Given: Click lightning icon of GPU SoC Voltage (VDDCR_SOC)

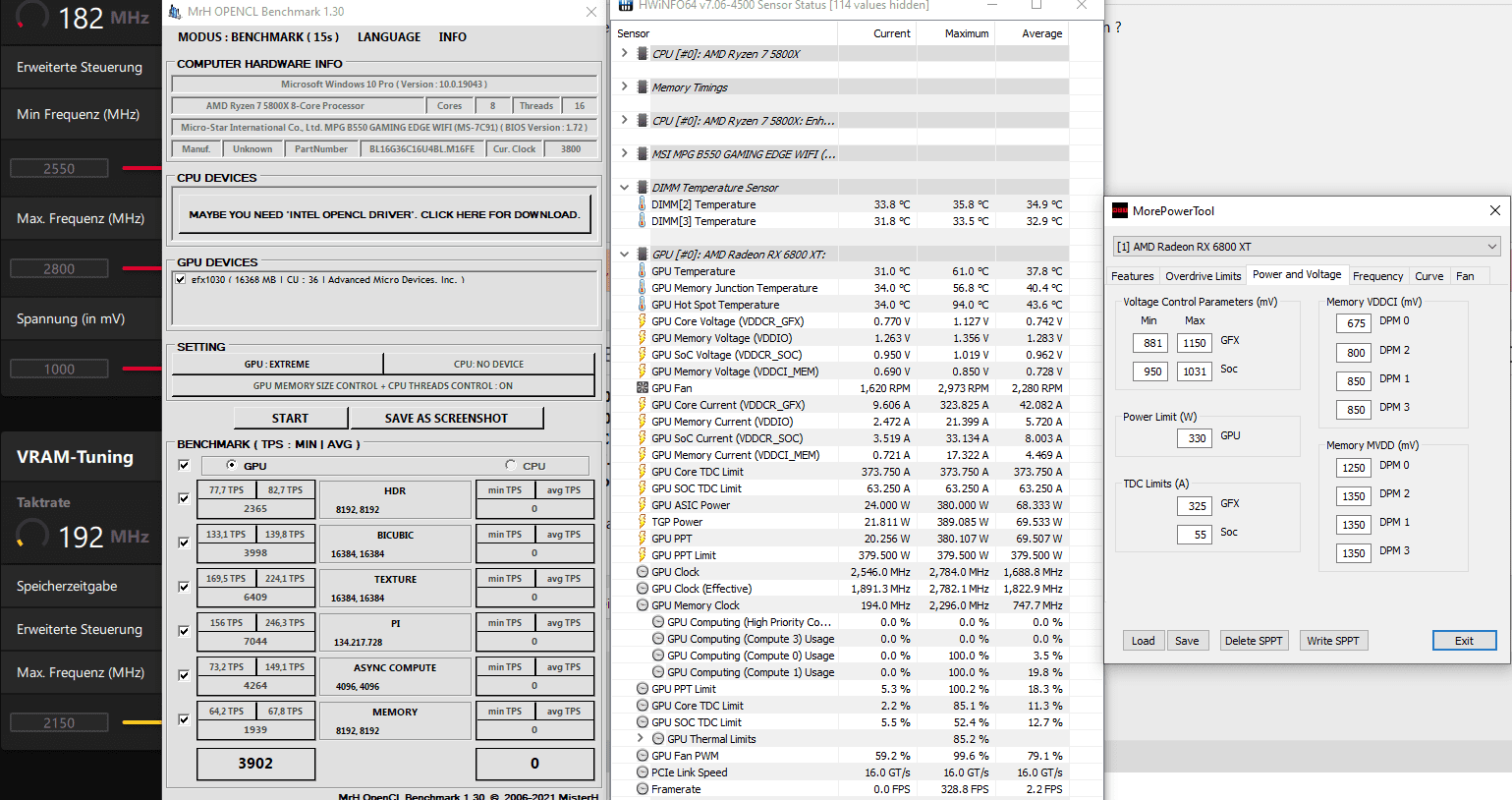Looking at the screenshot, I should 643,355.
